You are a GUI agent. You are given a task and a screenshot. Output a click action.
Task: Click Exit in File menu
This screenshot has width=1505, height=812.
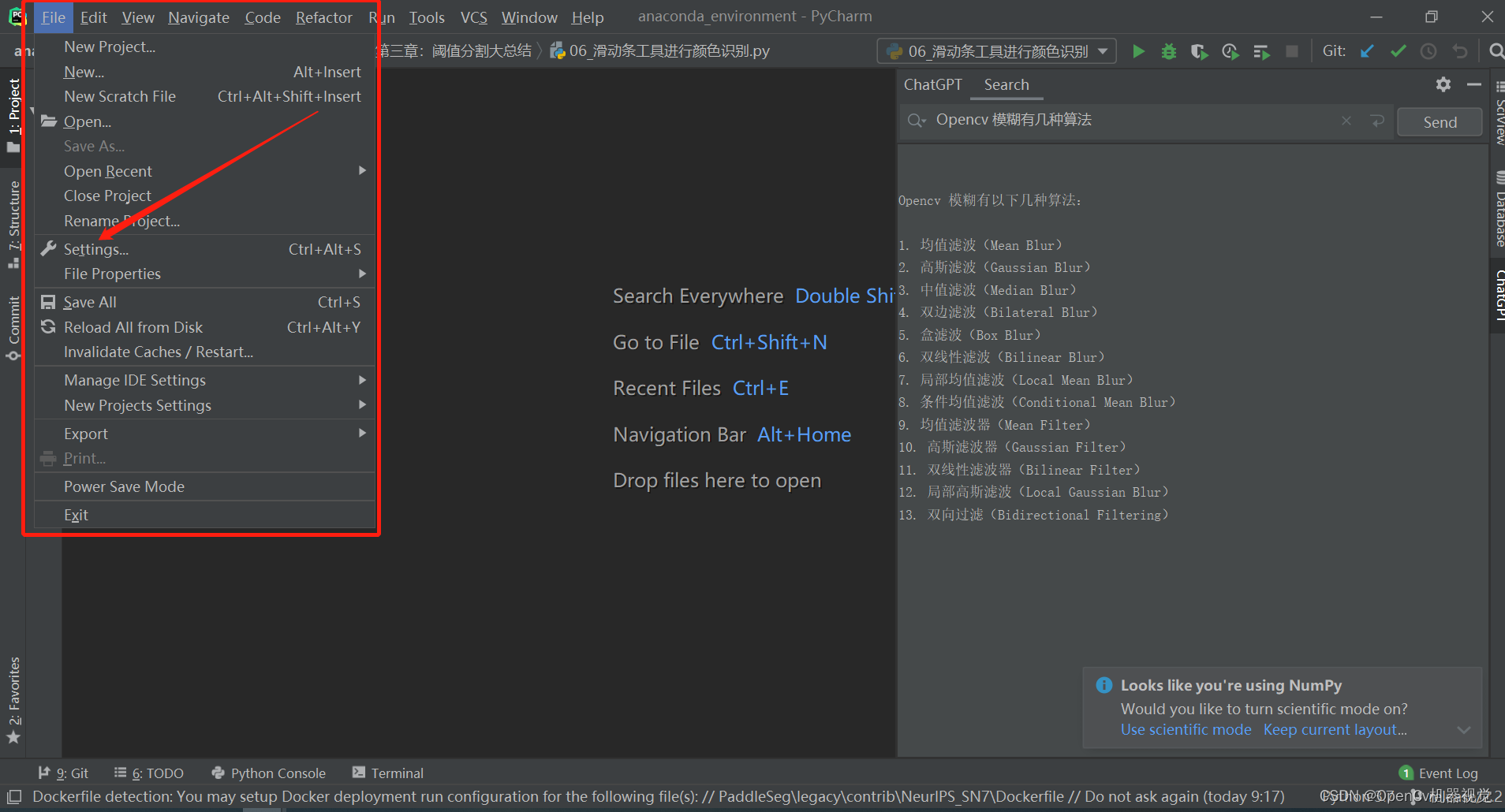(205, 515)
